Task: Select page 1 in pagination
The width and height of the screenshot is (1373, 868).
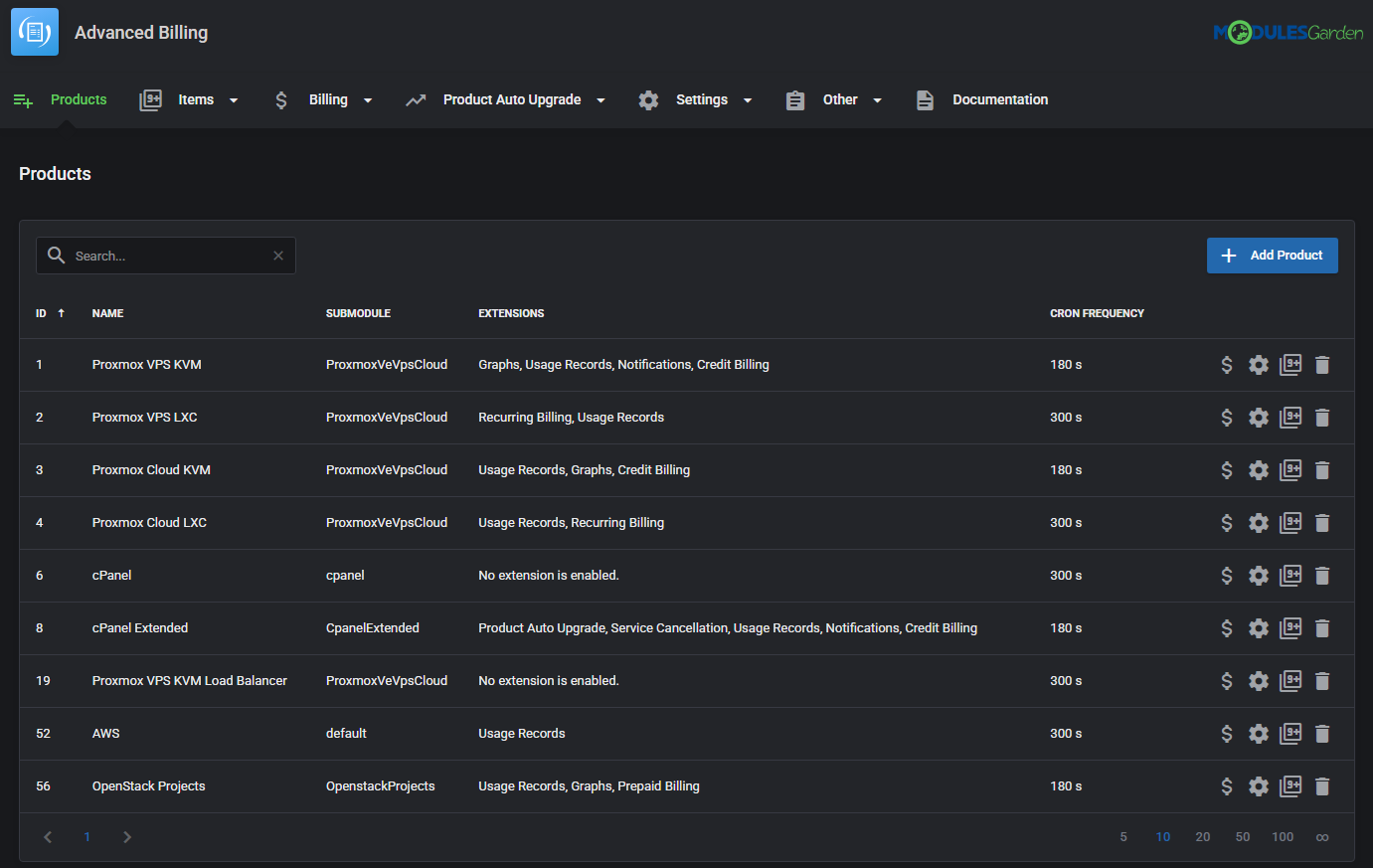Action: pos(87,837)
